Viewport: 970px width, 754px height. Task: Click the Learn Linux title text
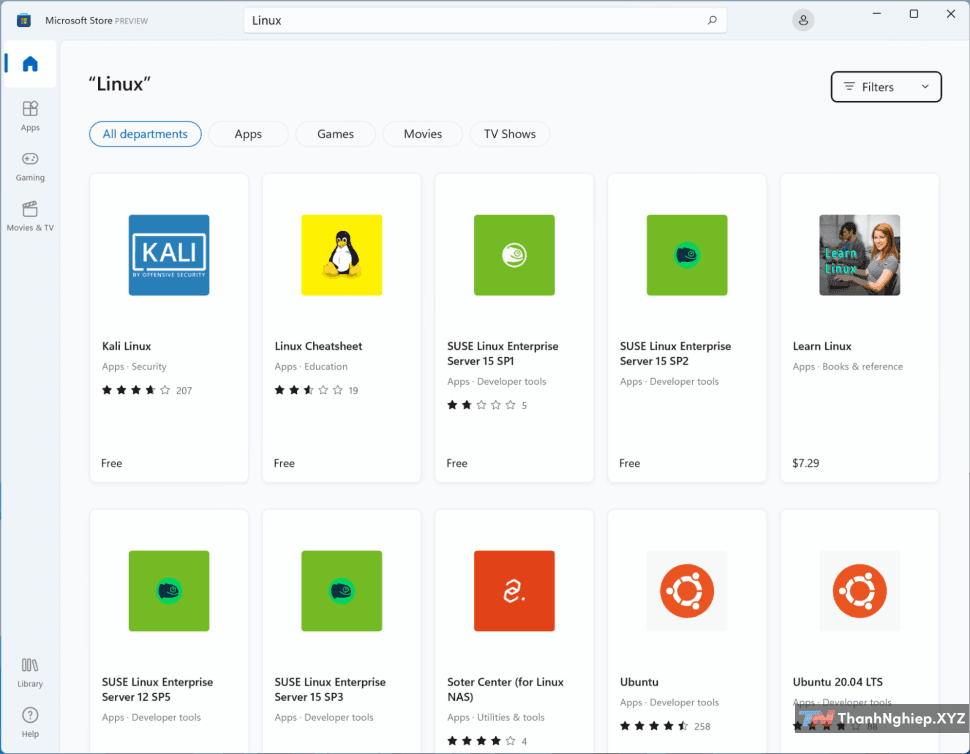tap(822, 346)
